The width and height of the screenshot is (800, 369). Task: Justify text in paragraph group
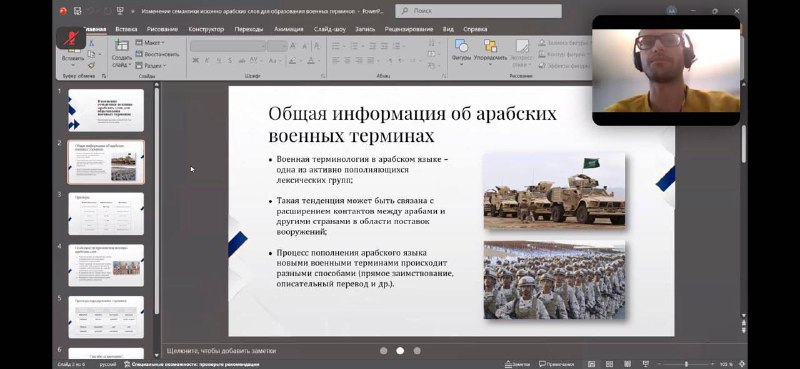coord(371,61)
